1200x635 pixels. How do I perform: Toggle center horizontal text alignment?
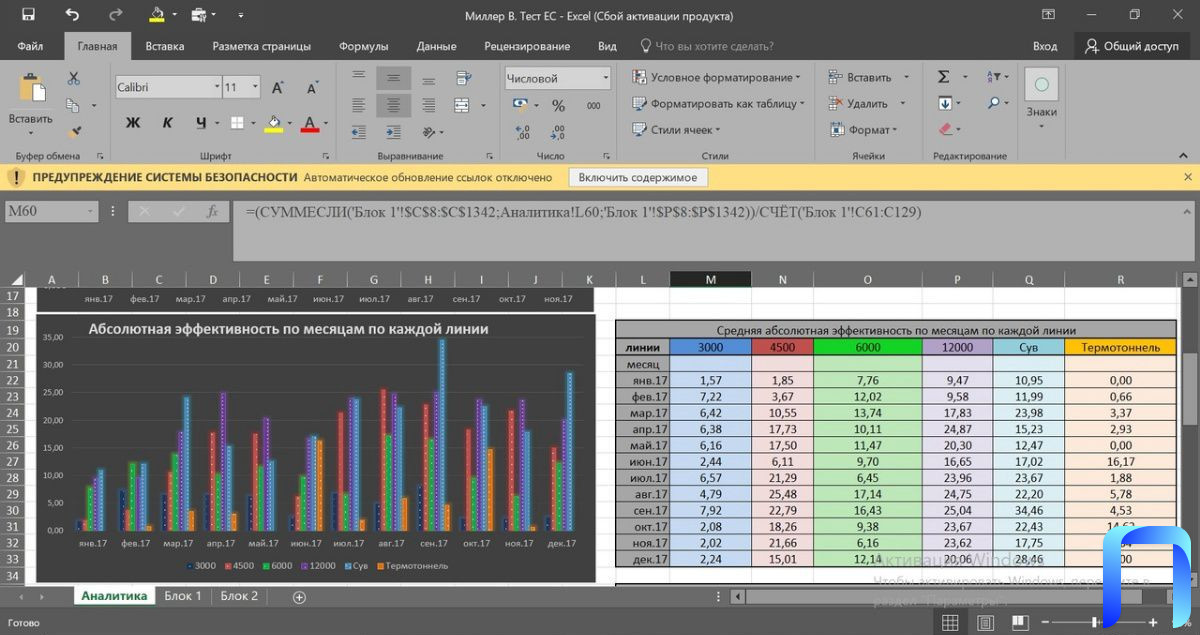tap(394, 104)
